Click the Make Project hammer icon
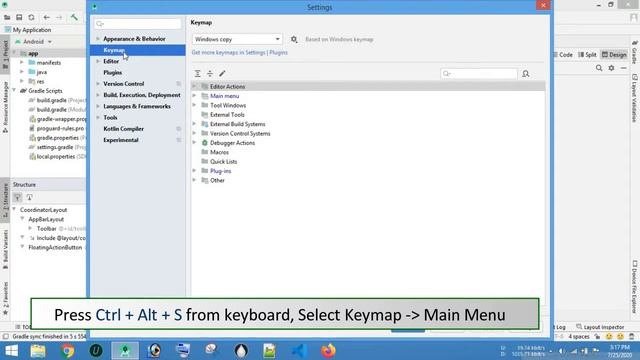Image resolution: width=640 pixels, height=360 pixels. click(74, 17)
